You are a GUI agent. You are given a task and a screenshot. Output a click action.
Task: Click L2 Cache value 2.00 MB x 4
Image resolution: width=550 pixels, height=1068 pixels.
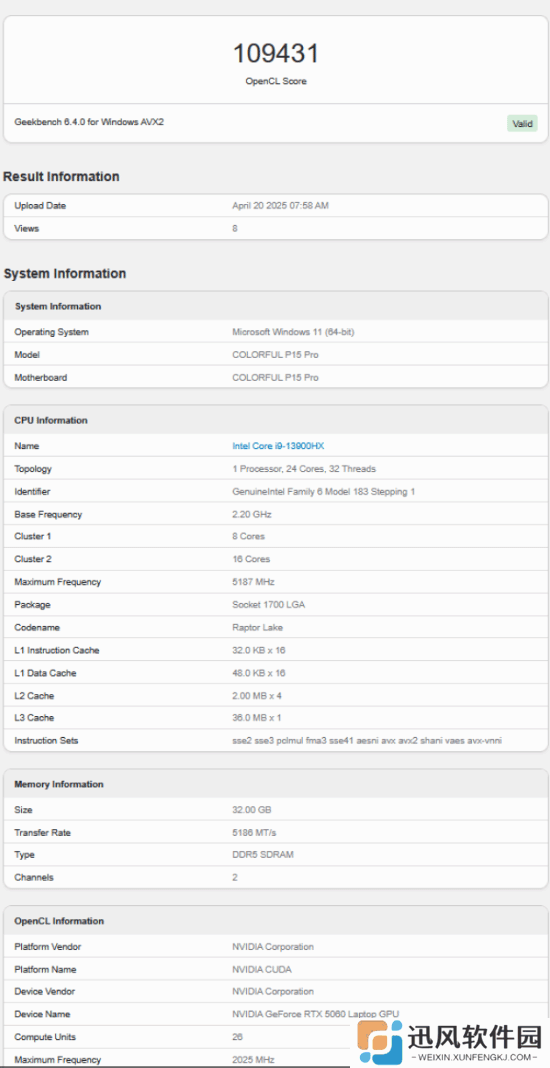pyautogui.click(x=256, y=696)
